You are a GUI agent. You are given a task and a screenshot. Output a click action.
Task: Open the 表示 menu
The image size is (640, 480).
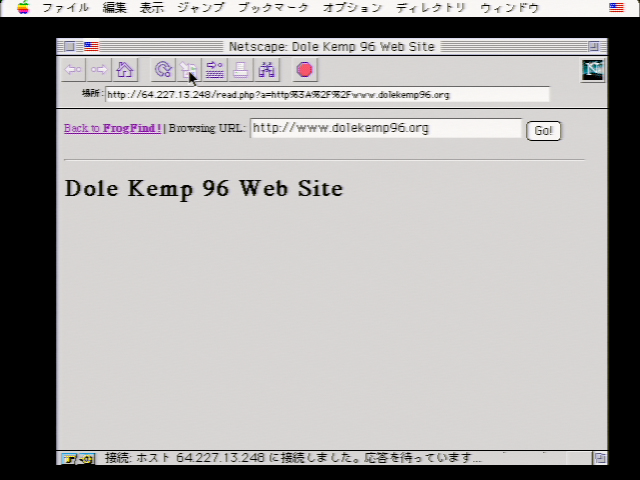[152, 8]
